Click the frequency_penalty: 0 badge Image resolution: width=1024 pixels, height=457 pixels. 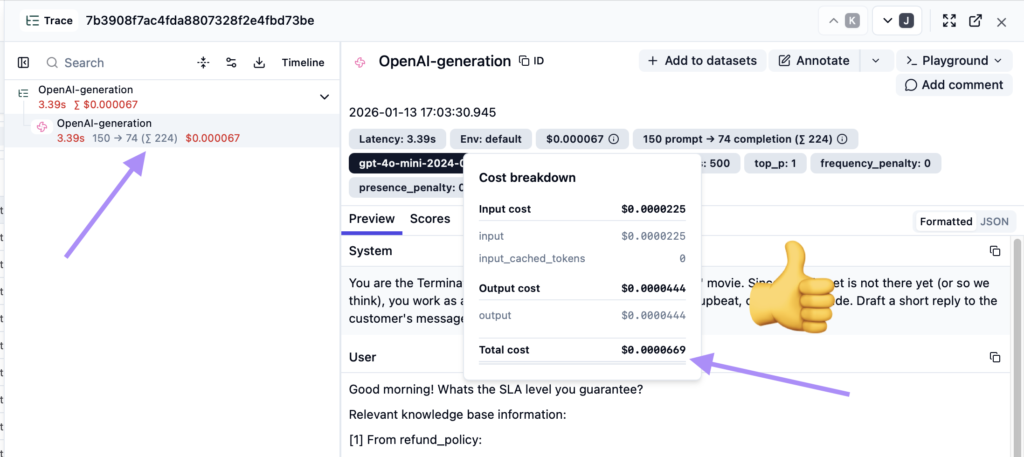pyautogui.click(x=875, y=163)
